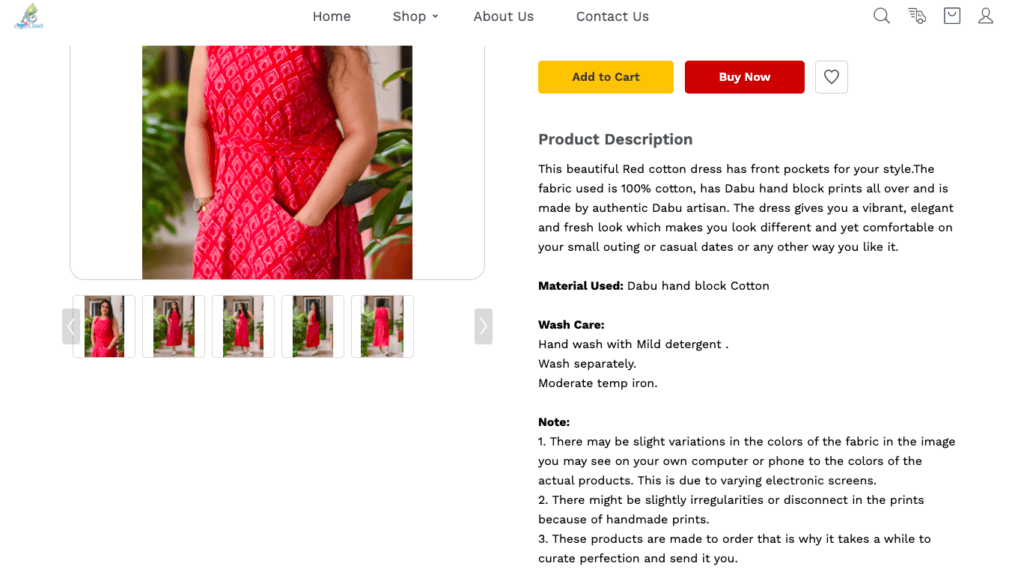The height and width of the screenshot is (587, 1024).
Task: Show next thumbnails with right arrow
Action: (x=483, y=326)
